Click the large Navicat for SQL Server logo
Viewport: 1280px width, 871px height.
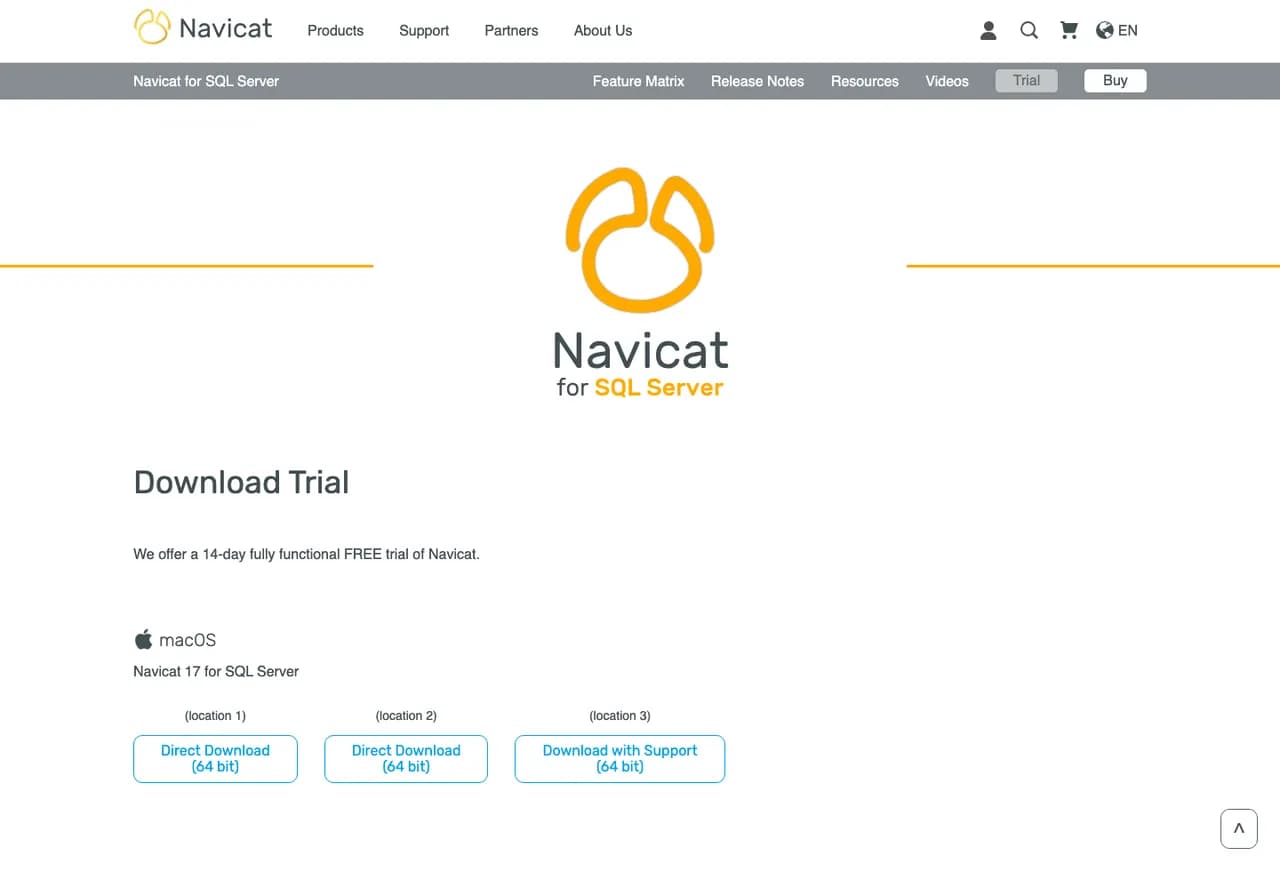[640, 283]
